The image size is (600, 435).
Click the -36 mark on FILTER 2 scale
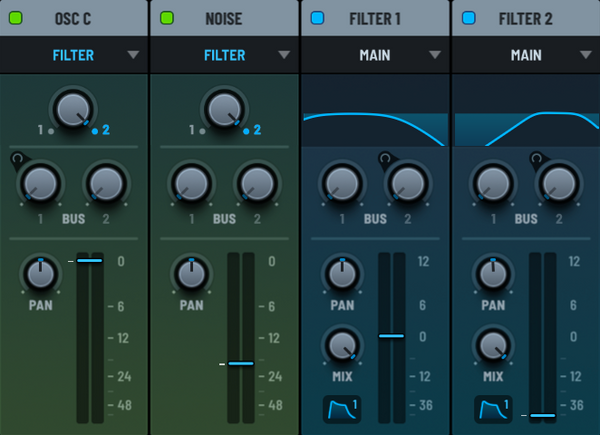pos(572,405)
